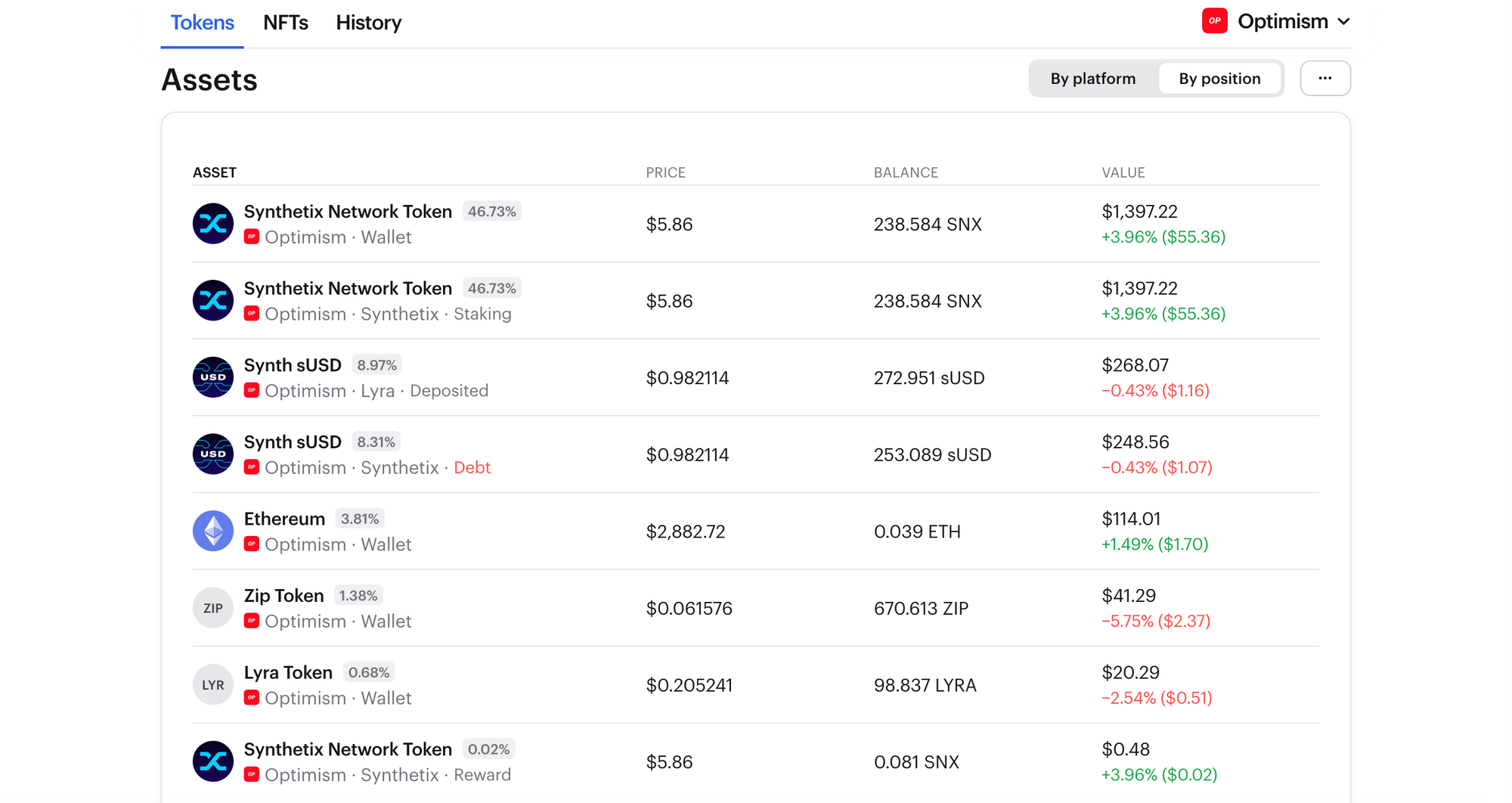Click the $0.061576 Zip price

pyautogui.click(x=689, y=609)
